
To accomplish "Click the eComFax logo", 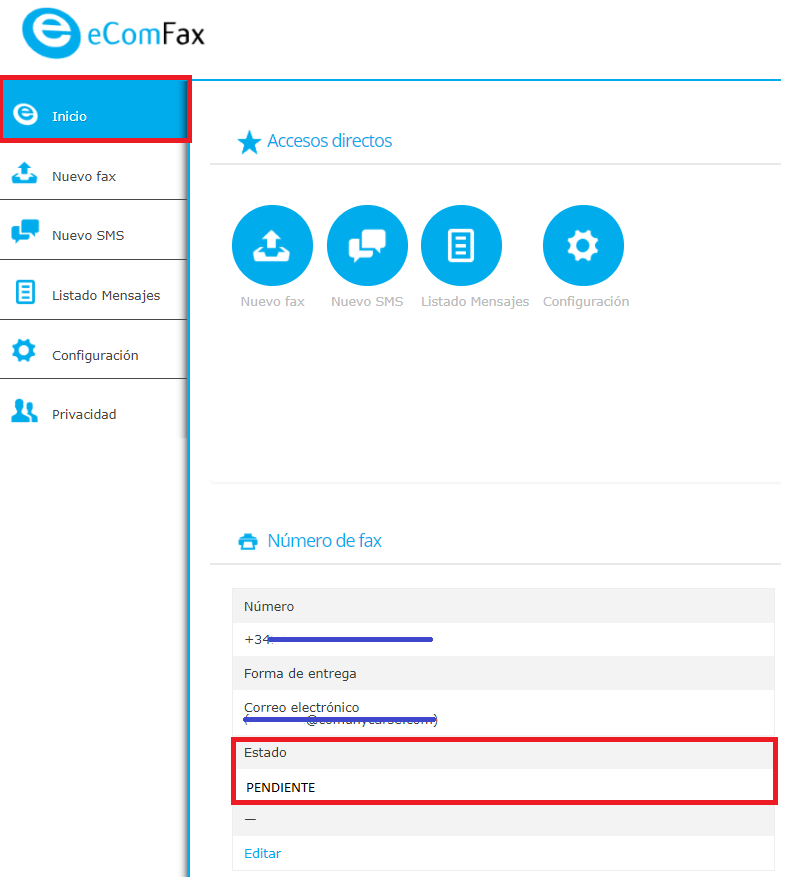I will tap(114, 34).
